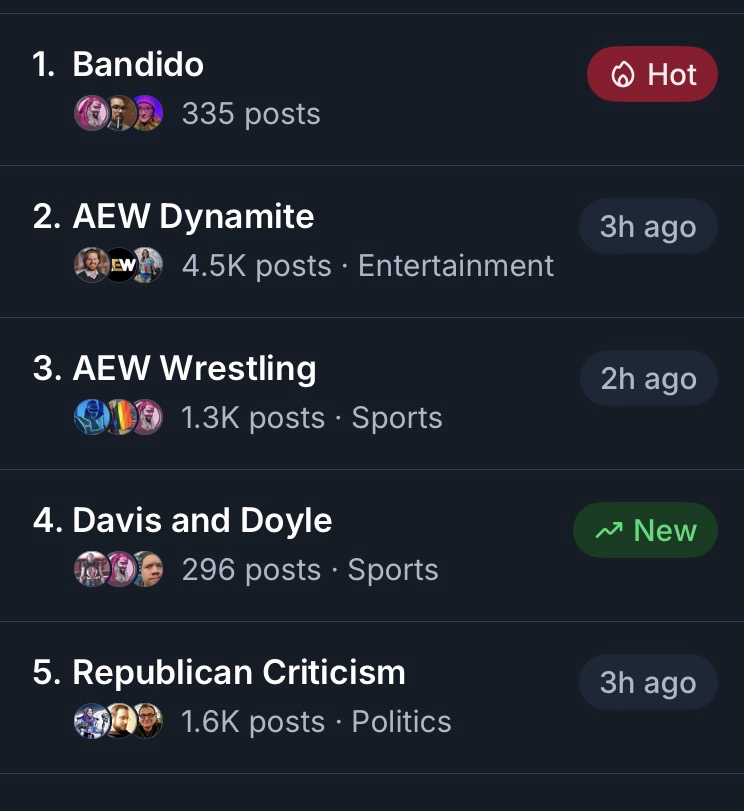Click the avatar group under Davis and Doyle

(118, 570)
